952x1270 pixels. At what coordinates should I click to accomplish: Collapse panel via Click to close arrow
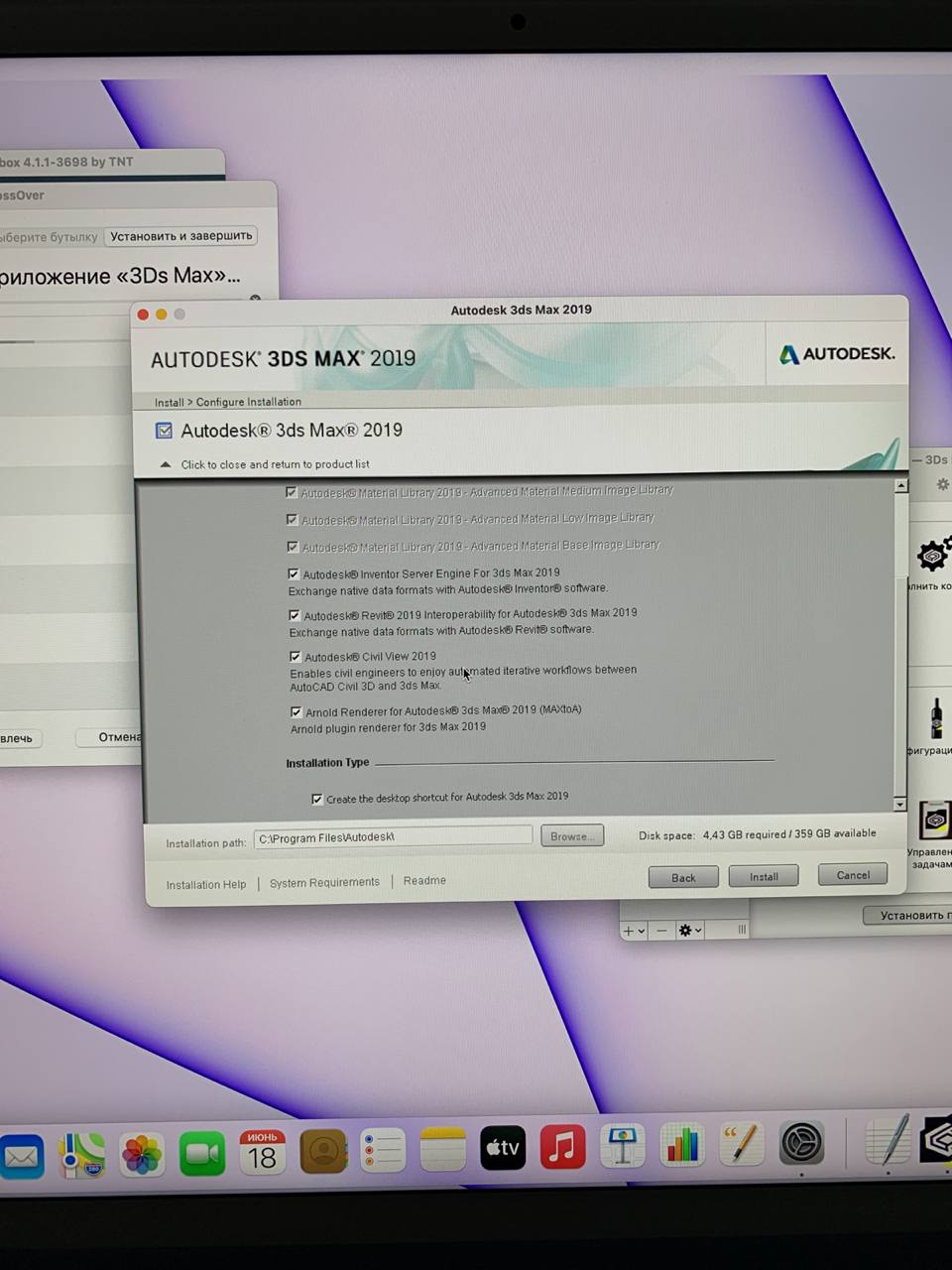point(166,464)
